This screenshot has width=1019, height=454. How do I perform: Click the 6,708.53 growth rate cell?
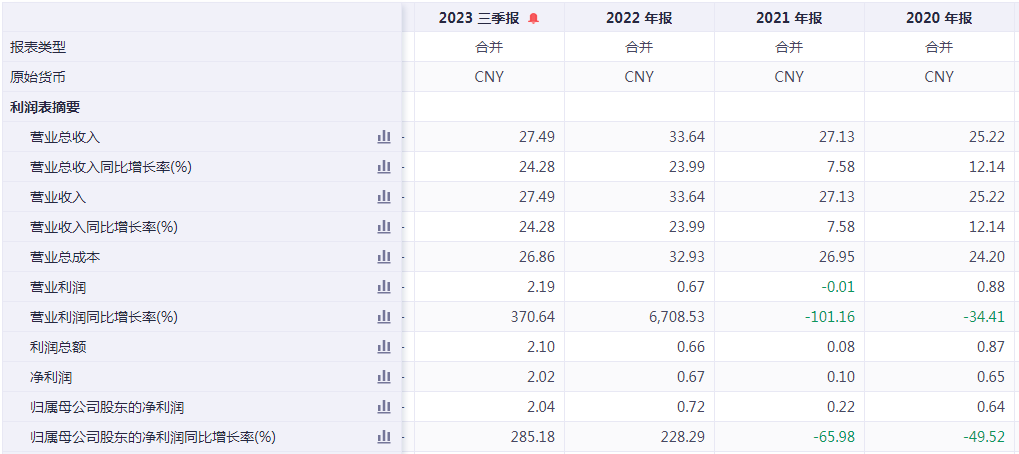[x=669, y=317]
